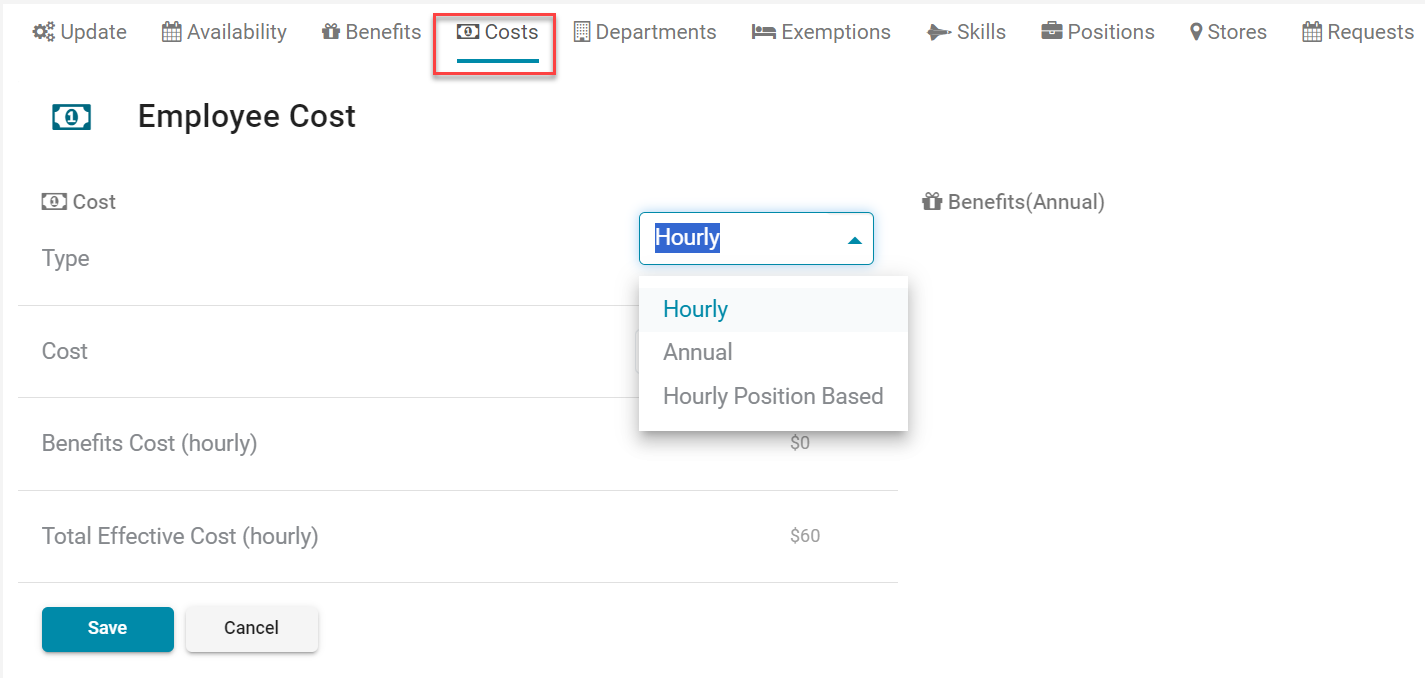Click the jet icon beside Skills
The width and height of the screenshot is (1425, 678).
coord(939,32)
